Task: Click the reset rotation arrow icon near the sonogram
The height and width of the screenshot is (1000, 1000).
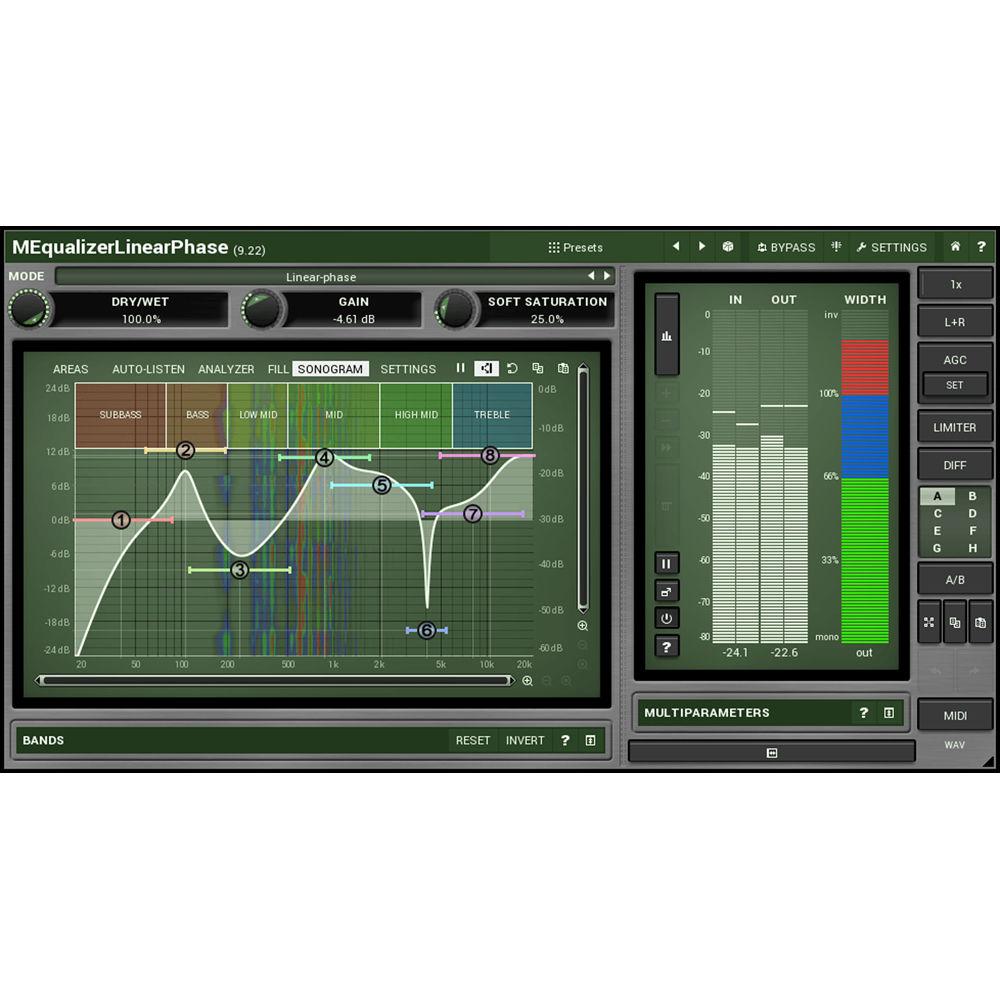Action: tap(513, 368)
